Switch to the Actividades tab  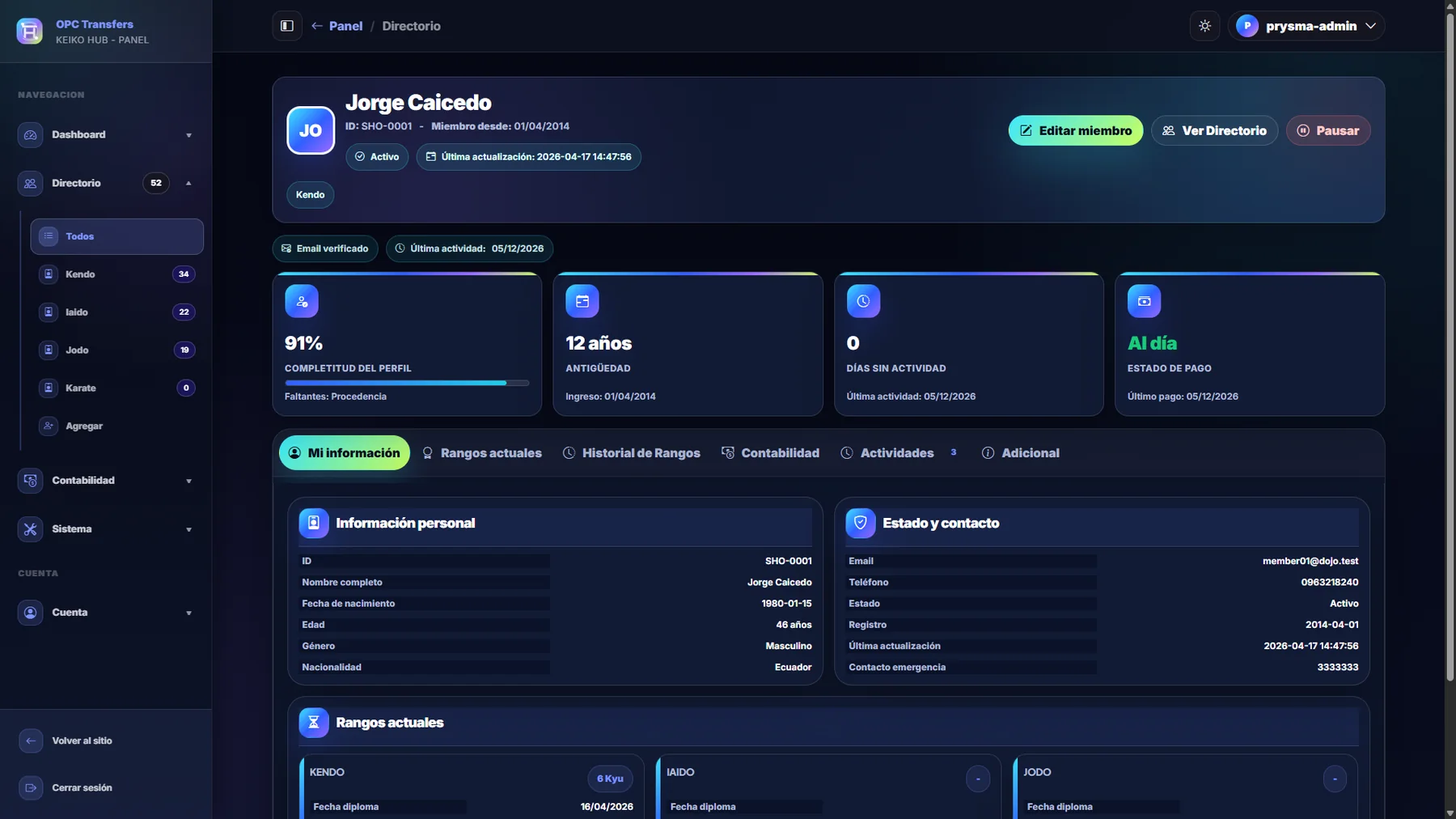pyautogui.click(x=899, y=453)
